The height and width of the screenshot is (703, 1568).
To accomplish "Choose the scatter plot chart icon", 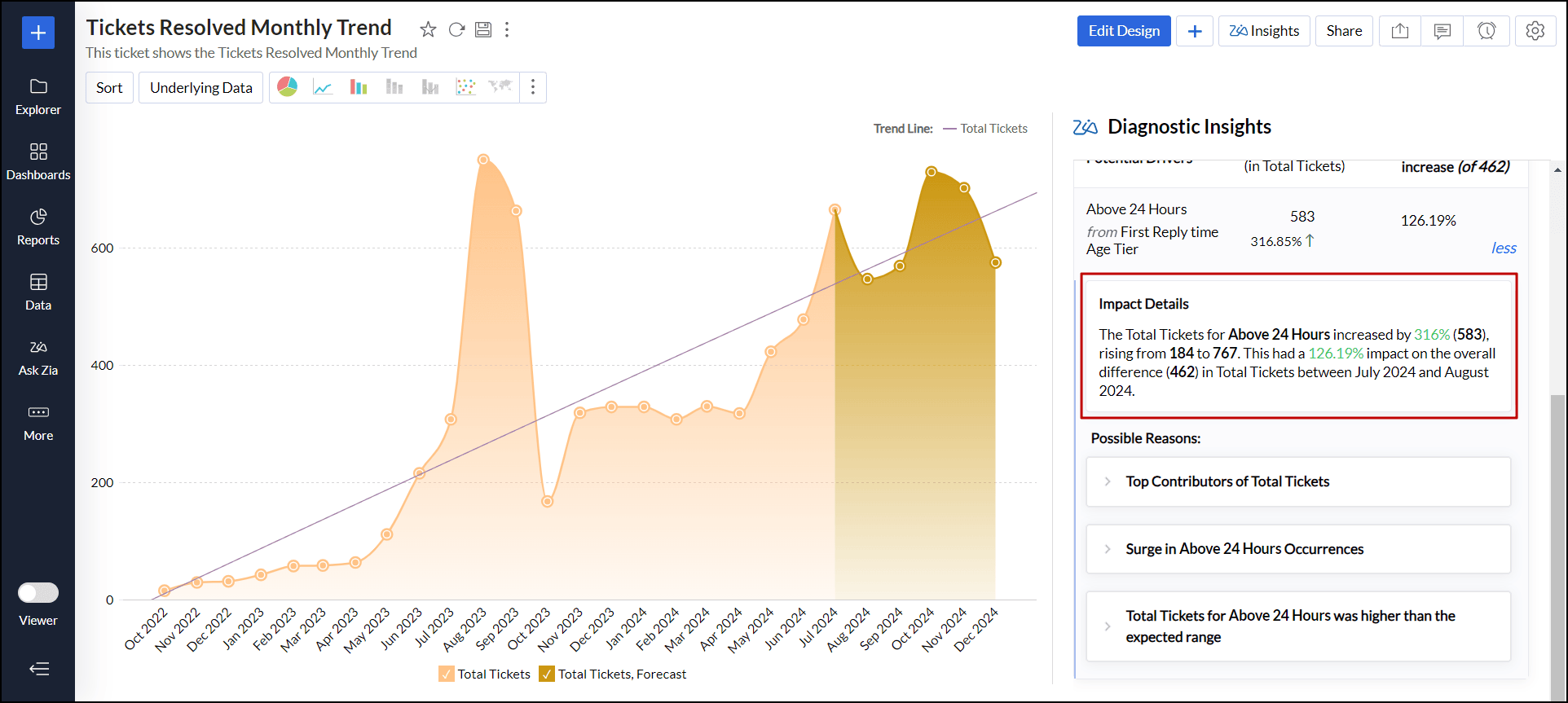I will [465, 87].
